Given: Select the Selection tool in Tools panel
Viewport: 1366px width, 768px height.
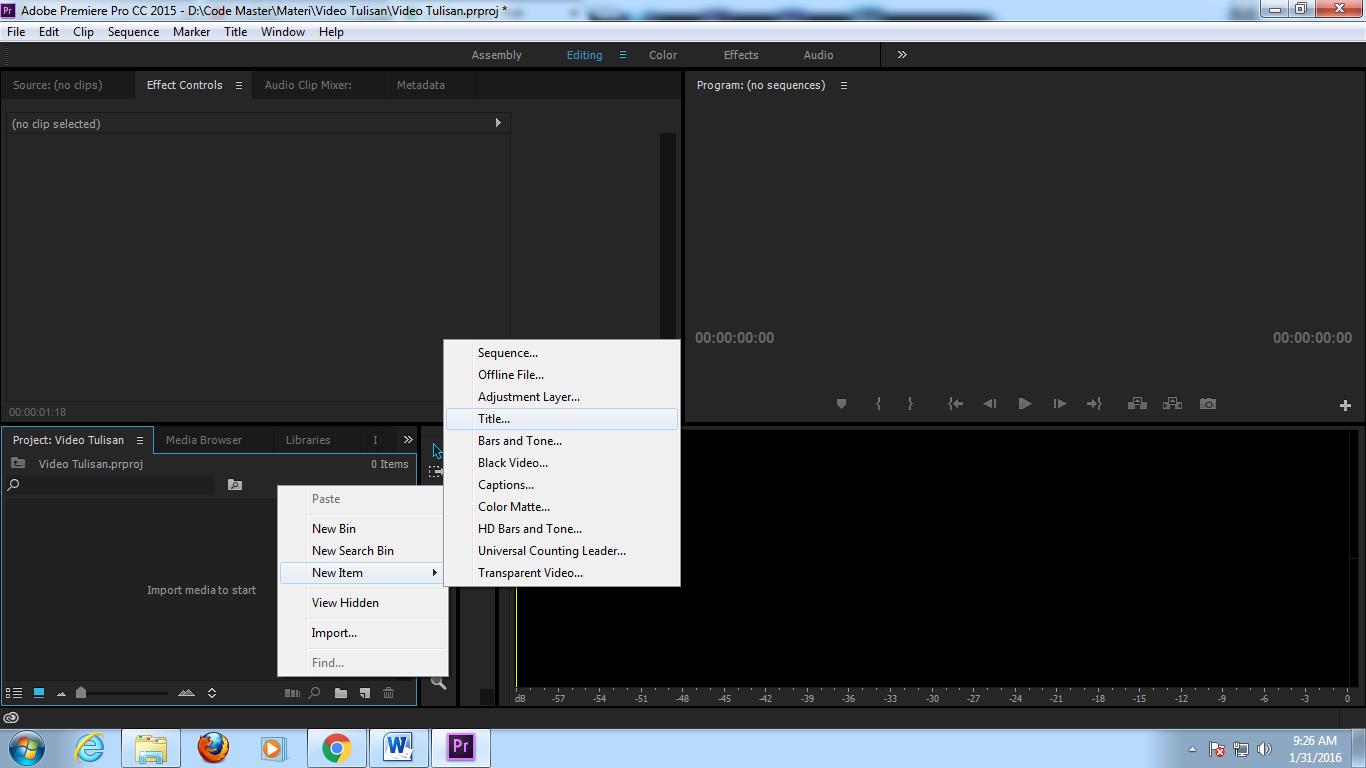Looking at the screenshot, I should tap(437, 450).
